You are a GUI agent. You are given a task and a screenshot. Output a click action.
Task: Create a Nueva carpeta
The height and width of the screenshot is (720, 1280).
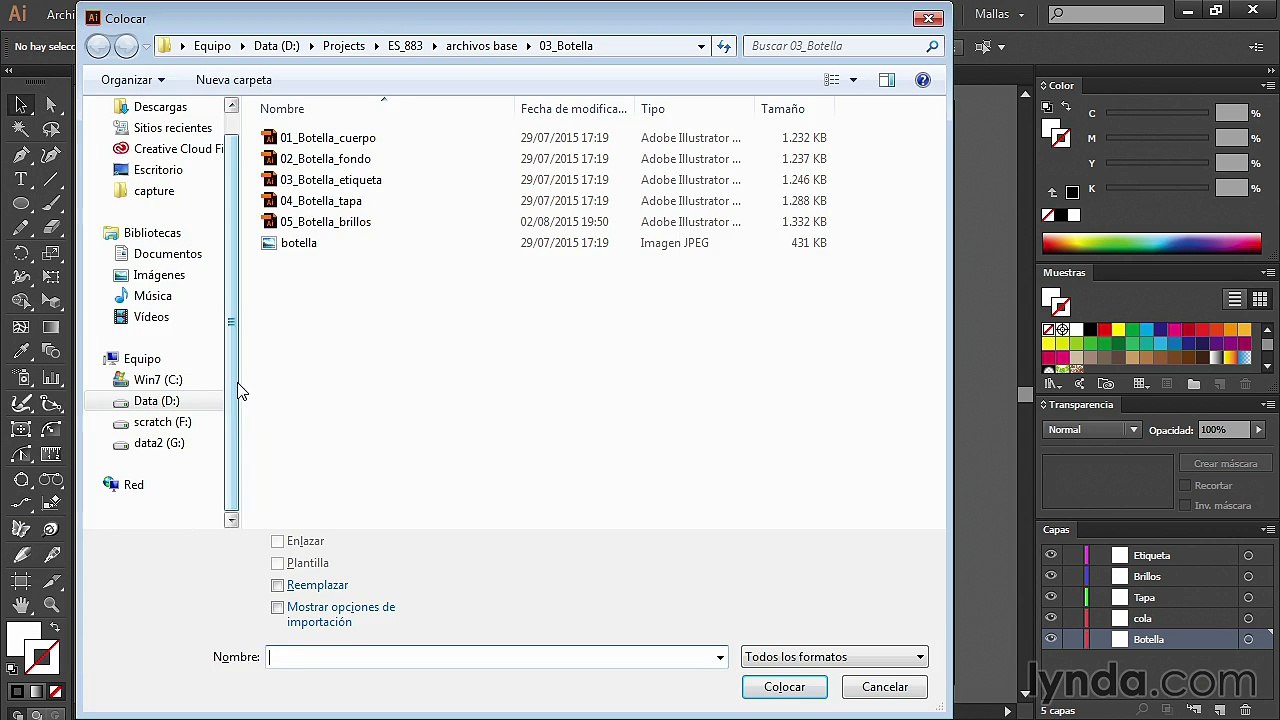pyautogui.click(x=234, y=80)
